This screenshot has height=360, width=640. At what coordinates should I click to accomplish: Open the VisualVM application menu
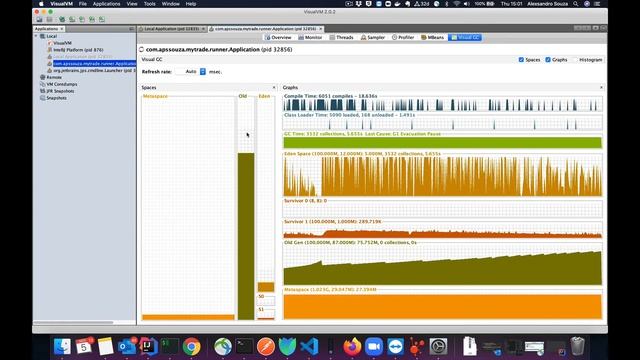61,4
